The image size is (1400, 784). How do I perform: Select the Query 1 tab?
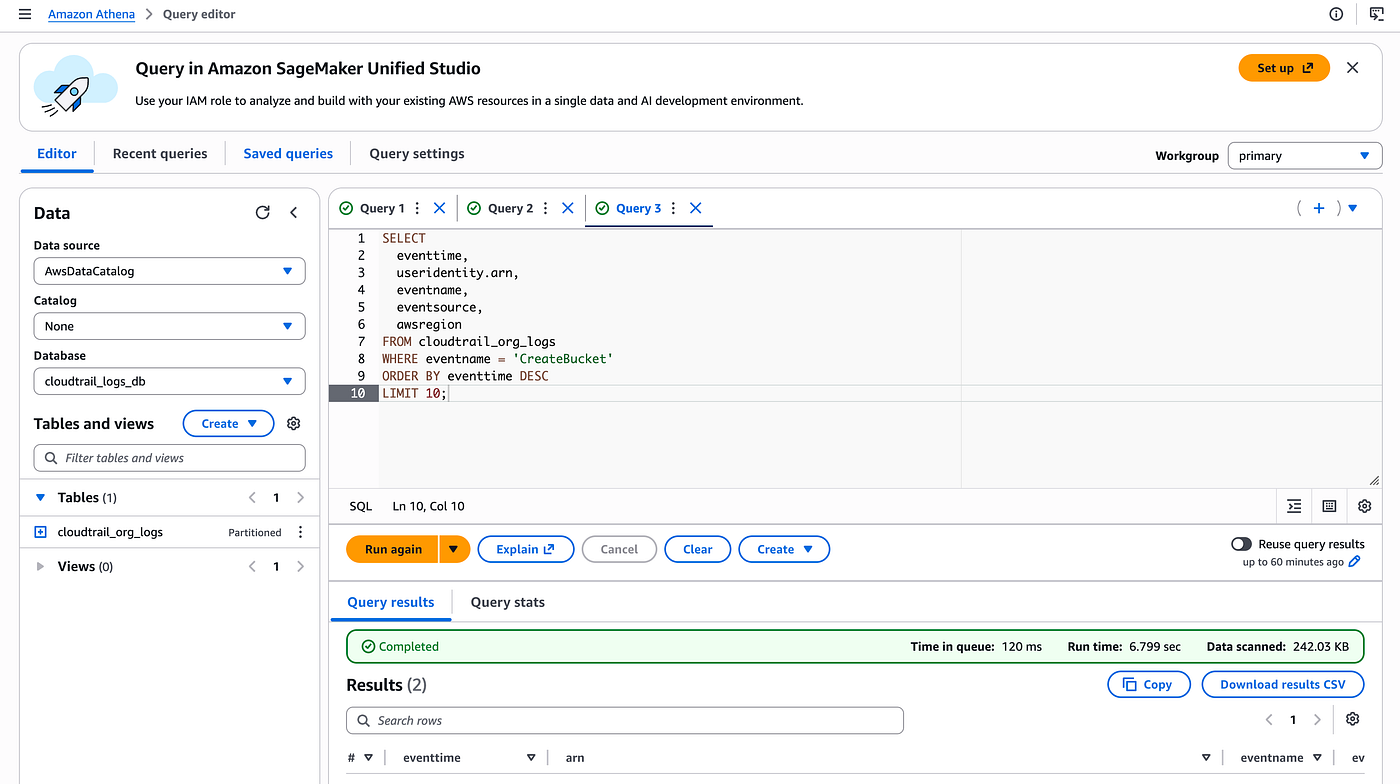(382, 208)
